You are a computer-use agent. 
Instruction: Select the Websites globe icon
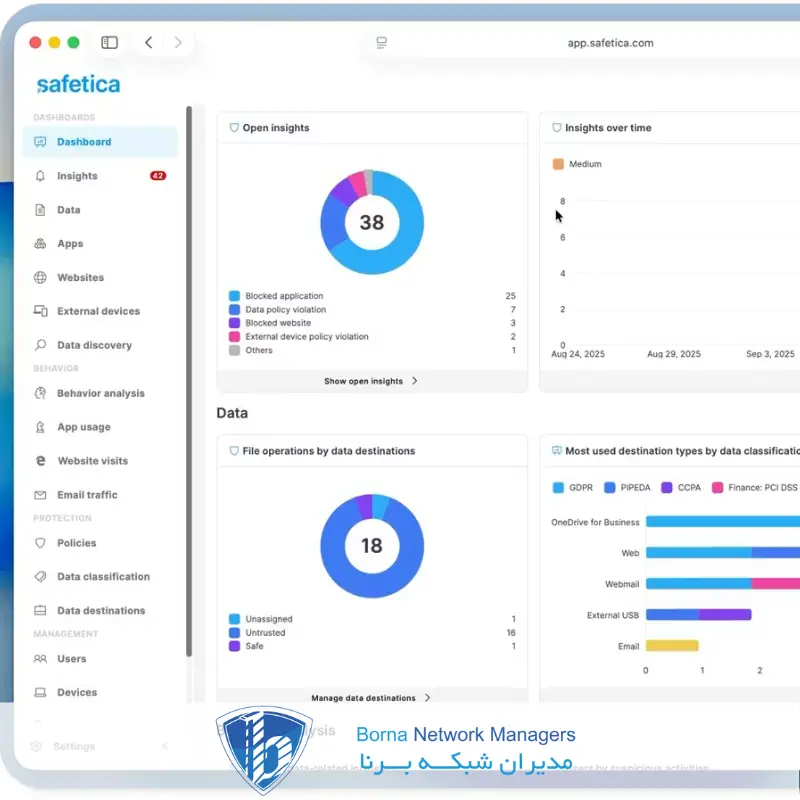pos(40,278)
